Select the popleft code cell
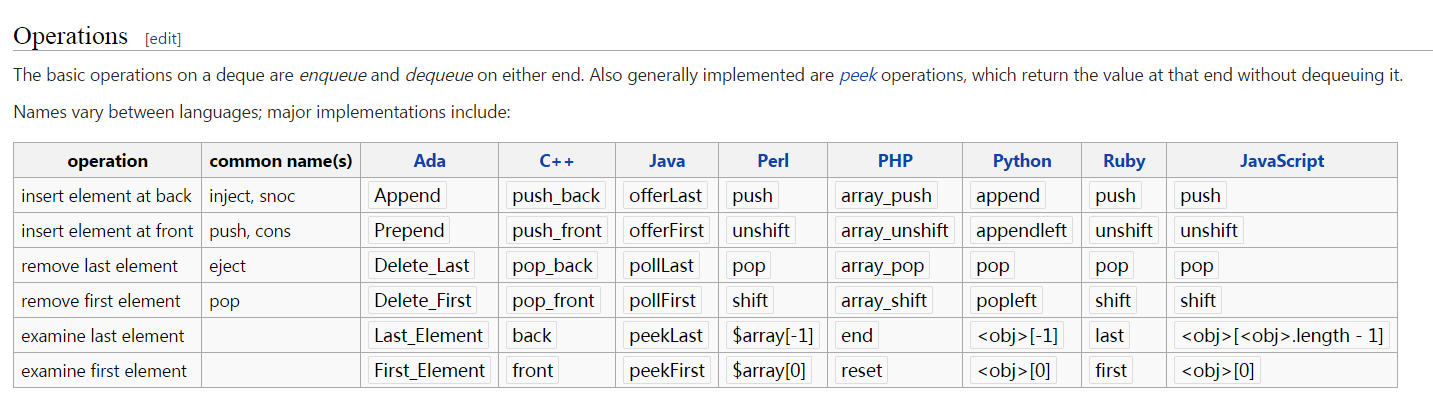Screen dimensions: 1433x418 point(1007,300)
